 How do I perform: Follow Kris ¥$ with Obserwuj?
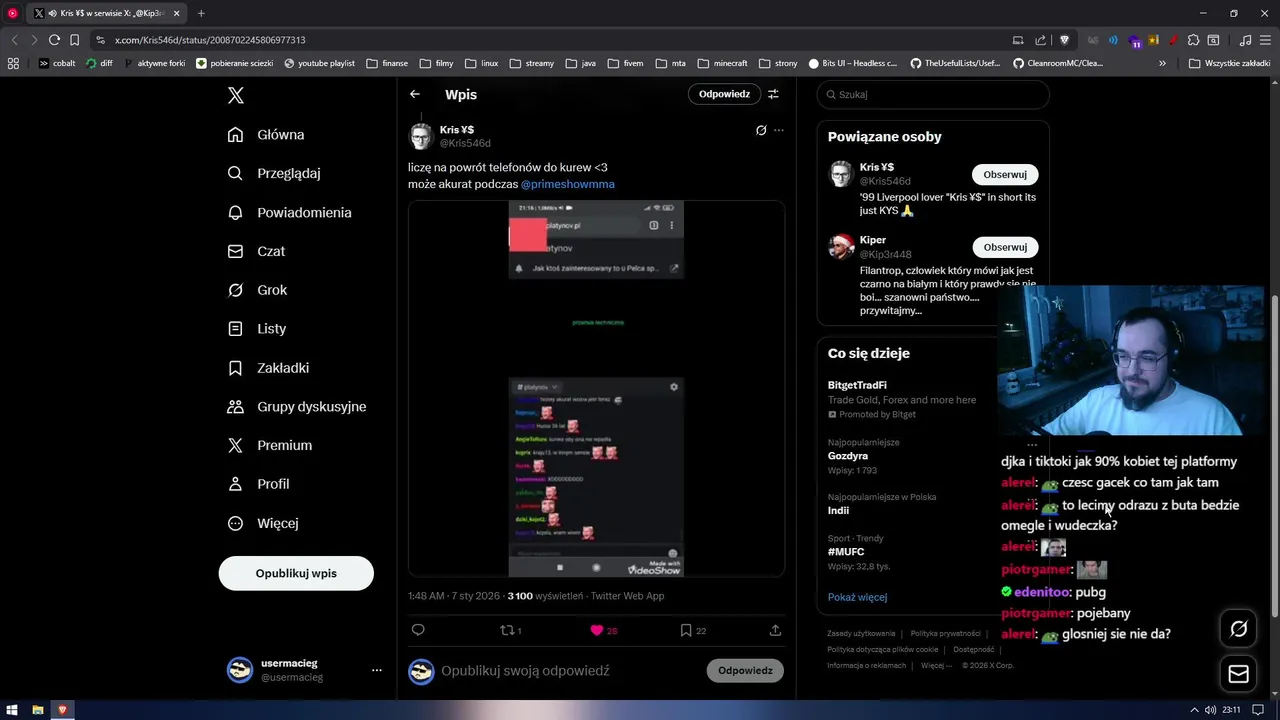pyautogui.click(x=1005, y=174)
